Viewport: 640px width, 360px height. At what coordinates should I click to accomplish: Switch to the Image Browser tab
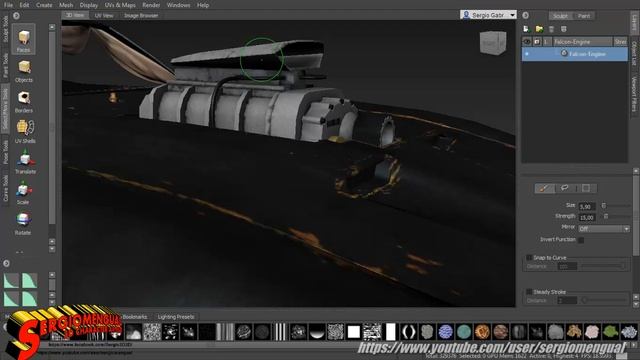(x=141, y=16)
